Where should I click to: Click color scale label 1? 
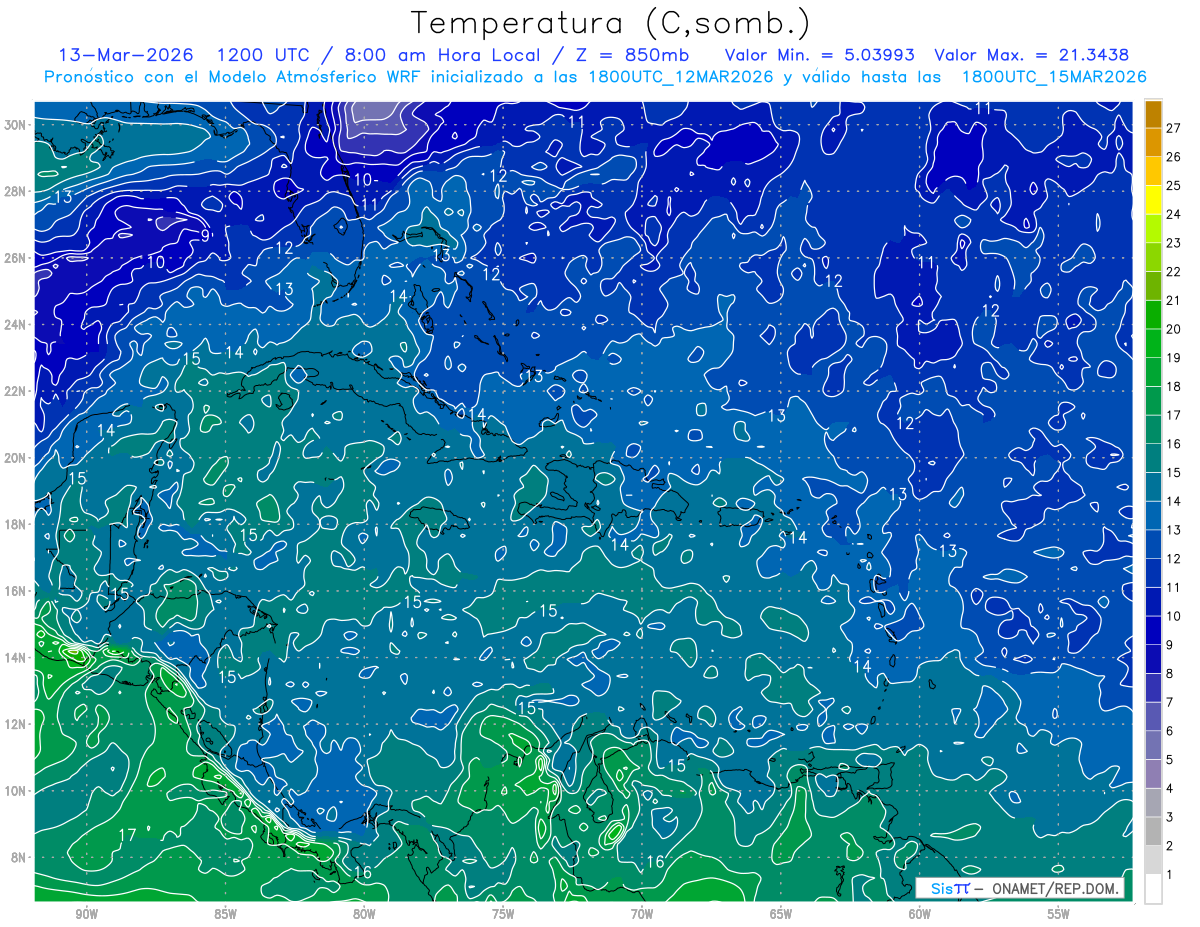pyautogui.click(x=1170, y=875)
